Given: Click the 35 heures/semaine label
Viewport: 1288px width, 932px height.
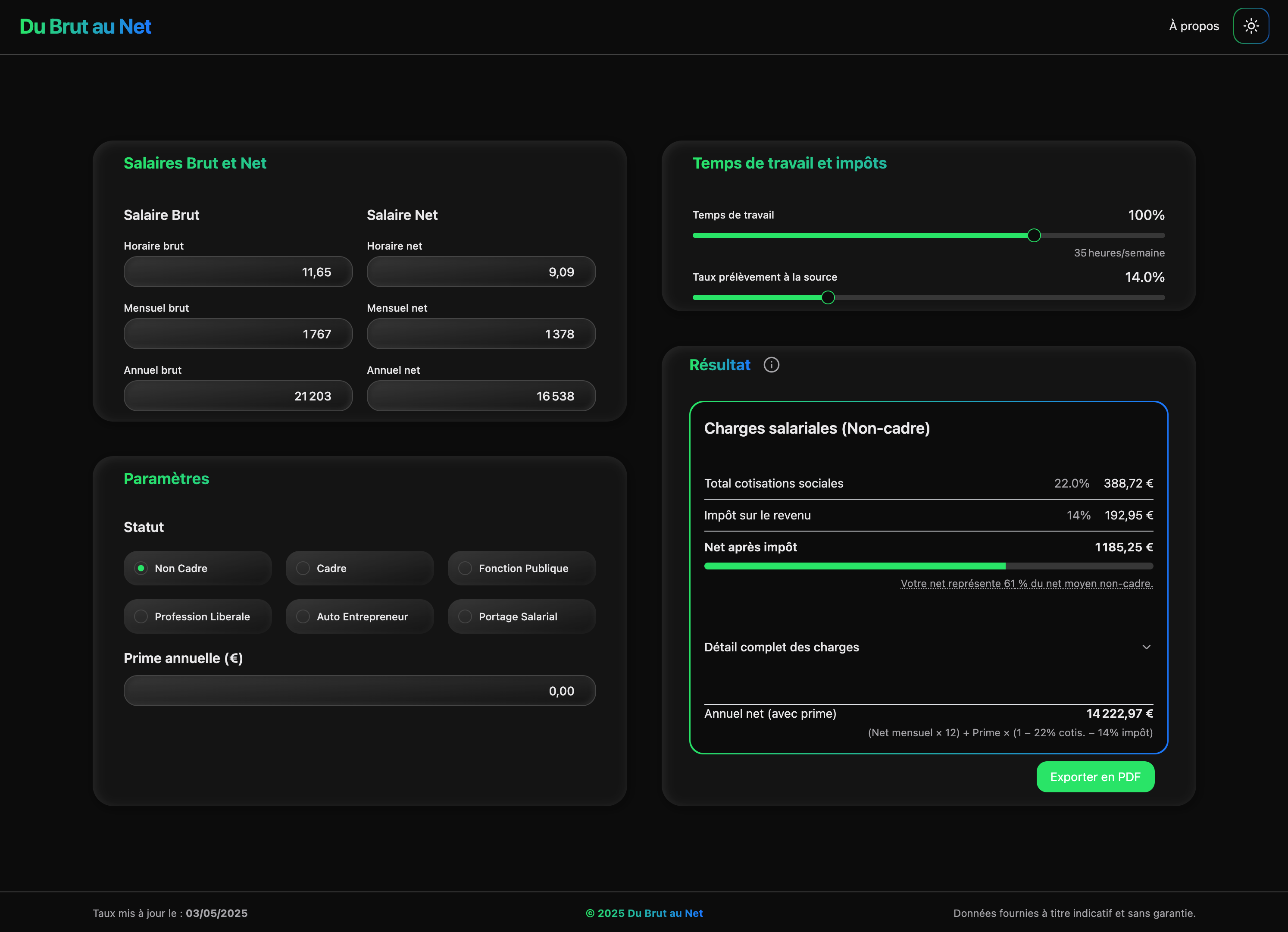Looking at the screenshot, I should 1119,253.
